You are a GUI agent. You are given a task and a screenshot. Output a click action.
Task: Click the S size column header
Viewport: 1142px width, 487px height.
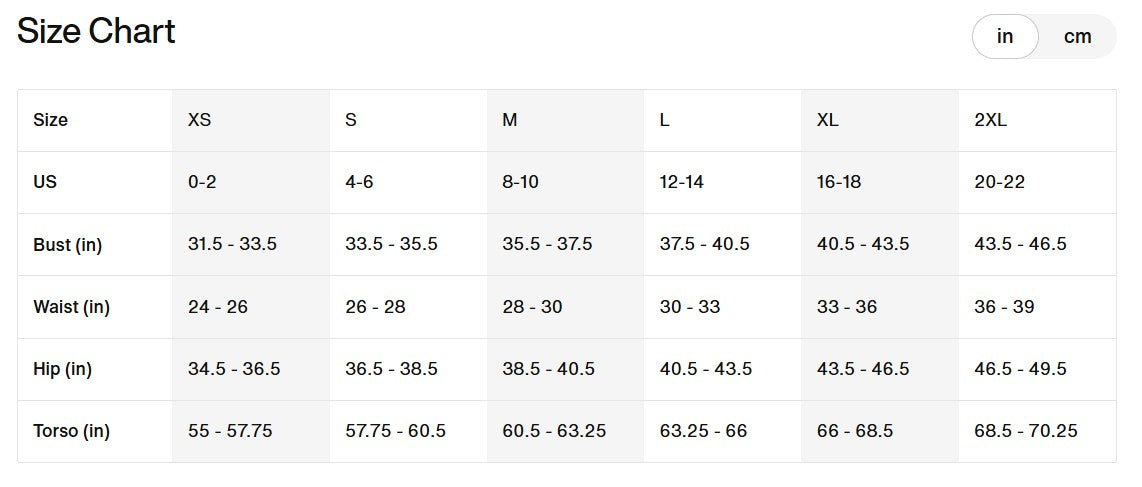pyautogui.click(x=351, y=120)
